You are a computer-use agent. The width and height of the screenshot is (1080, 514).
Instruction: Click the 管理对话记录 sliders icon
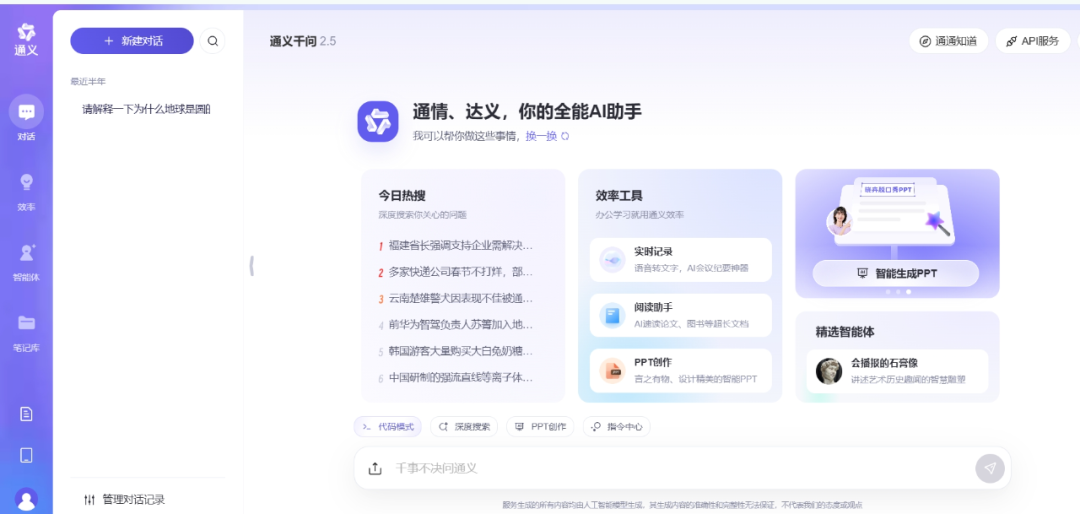(x=90, y=500)
